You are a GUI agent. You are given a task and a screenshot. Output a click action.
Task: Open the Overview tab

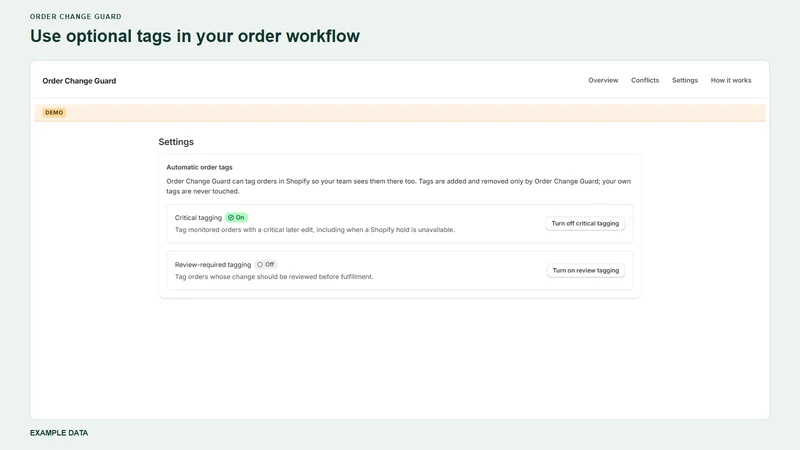tap(603, 81)
